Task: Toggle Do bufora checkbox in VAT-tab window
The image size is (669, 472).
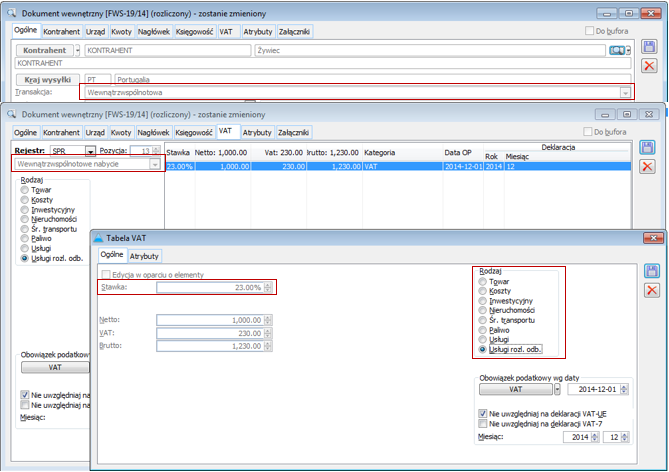Action: pyautogui.click(x=588, y=132)
